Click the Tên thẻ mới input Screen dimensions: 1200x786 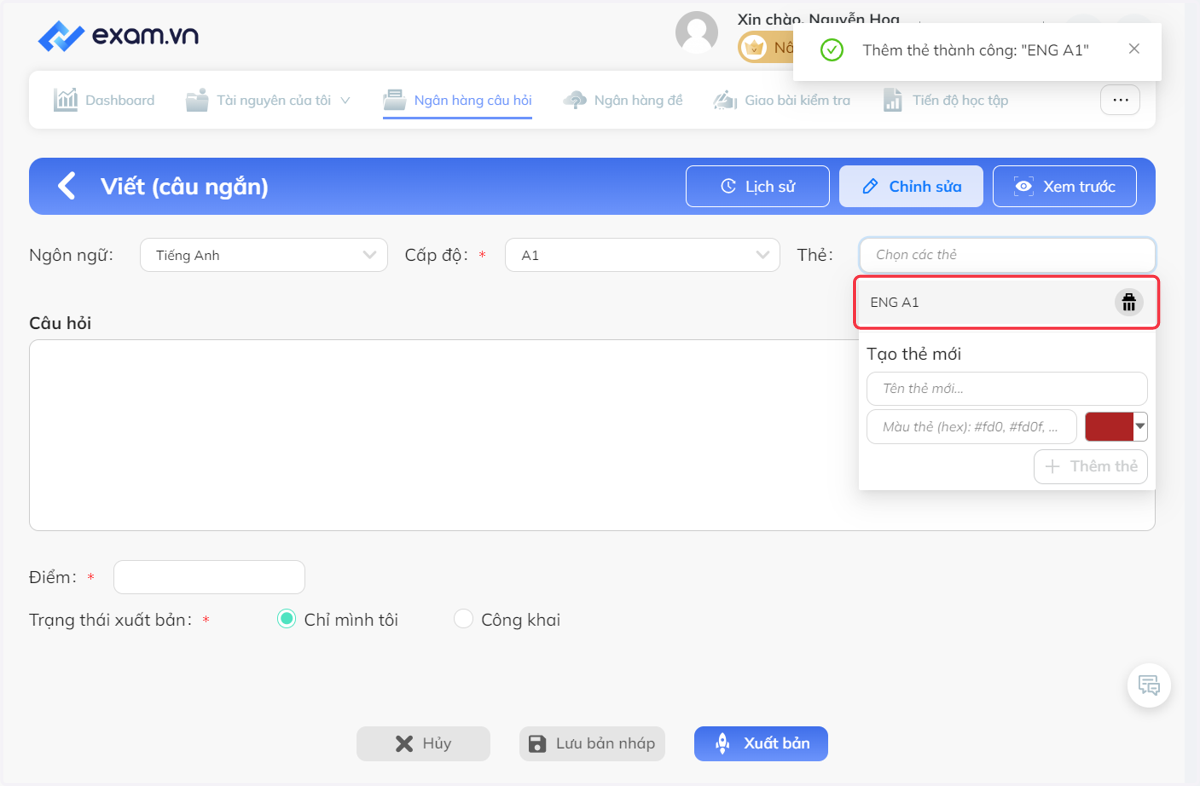pos(1007,388)
